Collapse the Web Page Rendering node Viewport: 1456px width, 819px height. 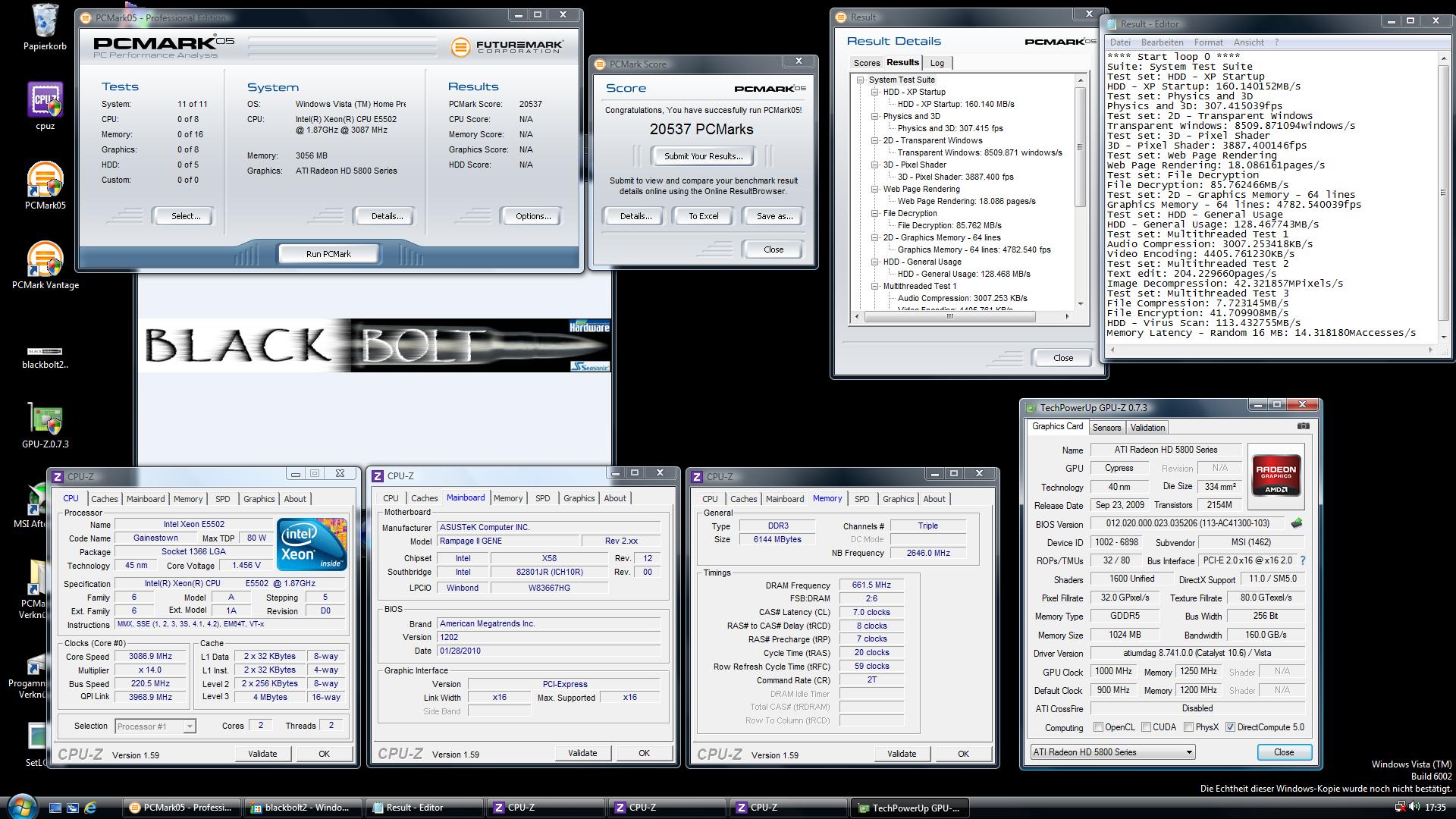(x=874, y=189)
